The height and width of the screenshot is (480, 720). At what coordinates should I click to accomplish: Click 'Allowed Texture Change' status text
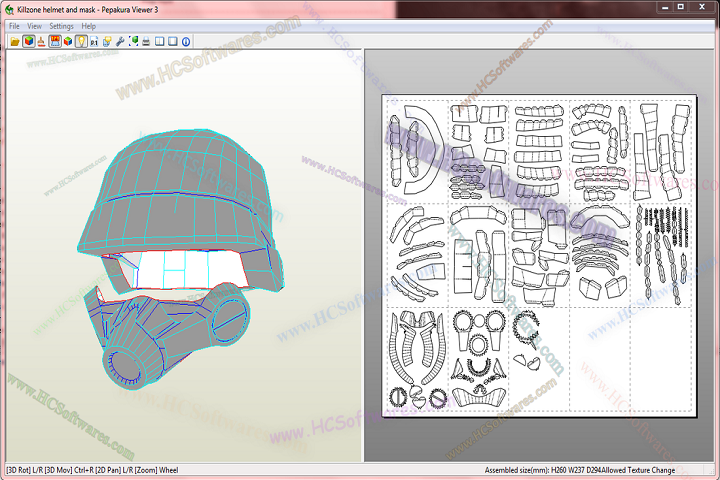tap(638, 470)
